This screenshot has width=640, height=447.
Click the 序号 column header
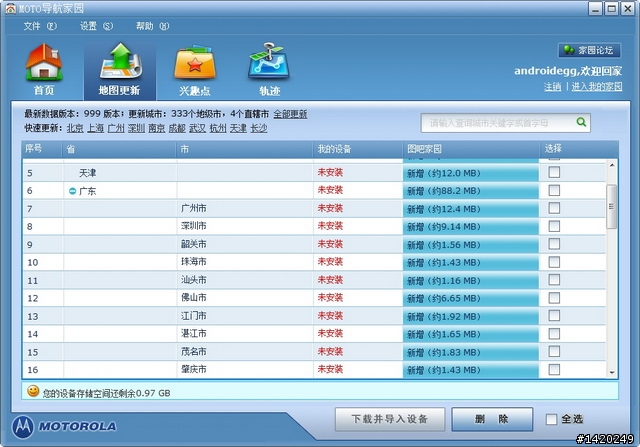click(42, 149)
